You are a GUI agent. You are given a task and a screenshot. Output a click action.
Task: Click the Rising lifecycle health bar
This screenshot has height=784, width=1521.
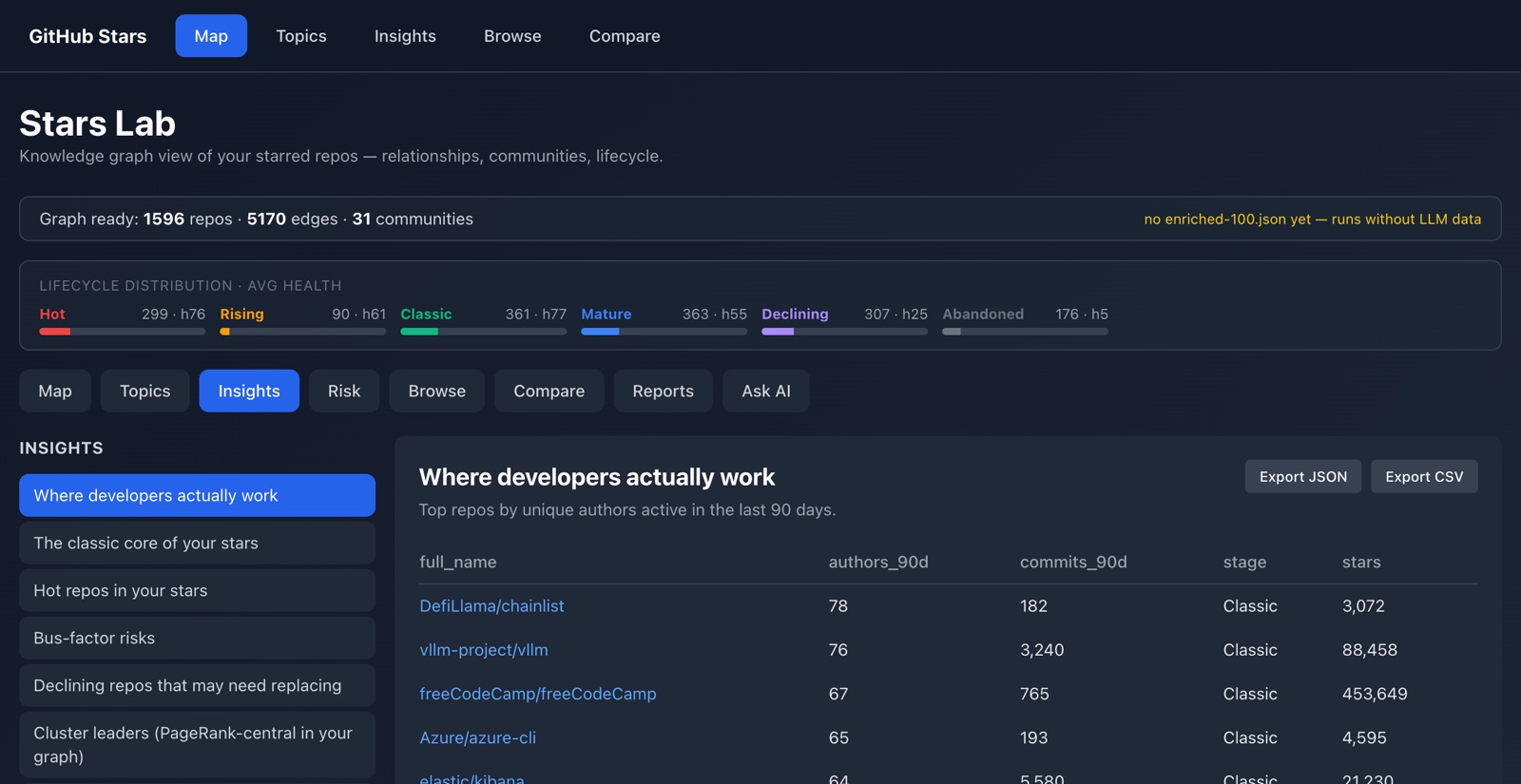tap(303, 332)
